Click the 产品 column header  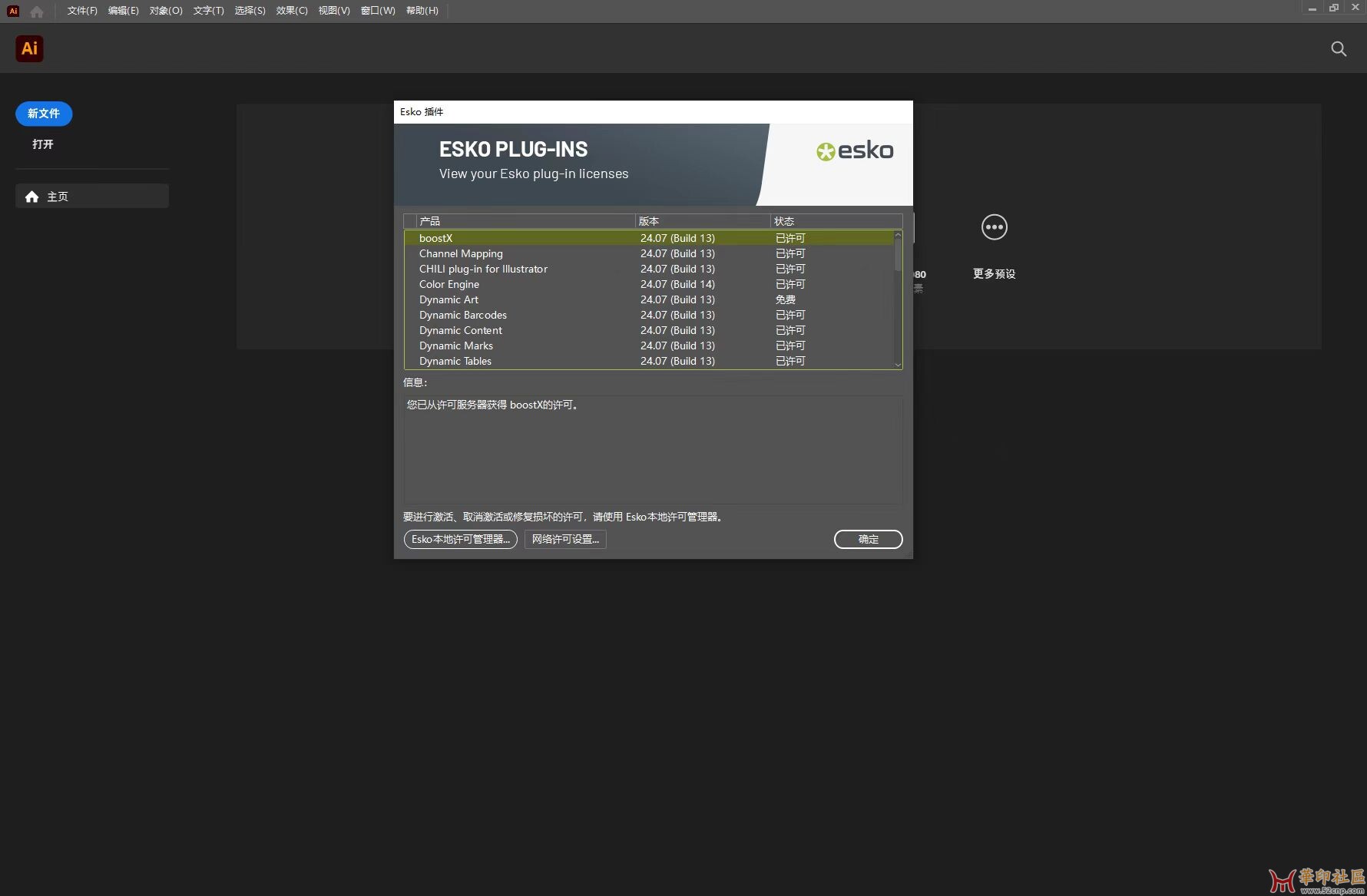pyautogui.click(x=525, y=221)
